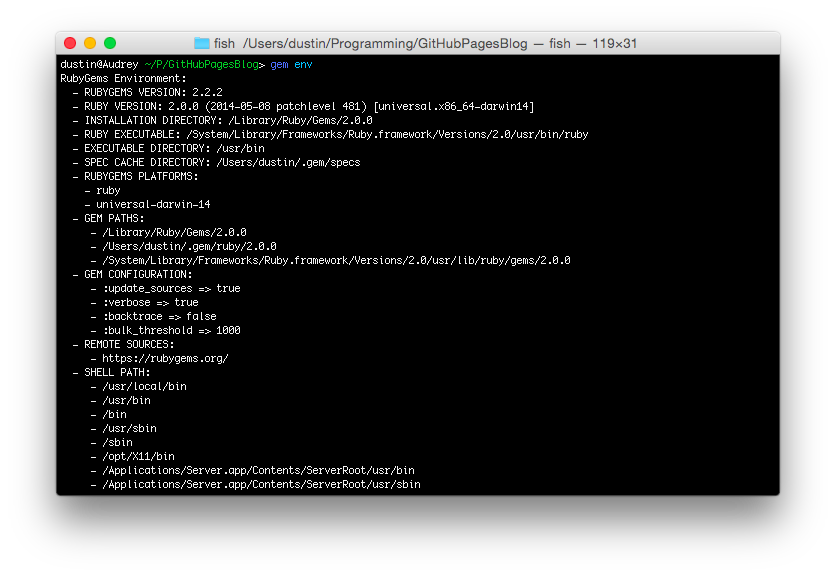Viewport: 836px width, 576px height.
Task: Click the 'gem env' command text
Action: point(291,65)
